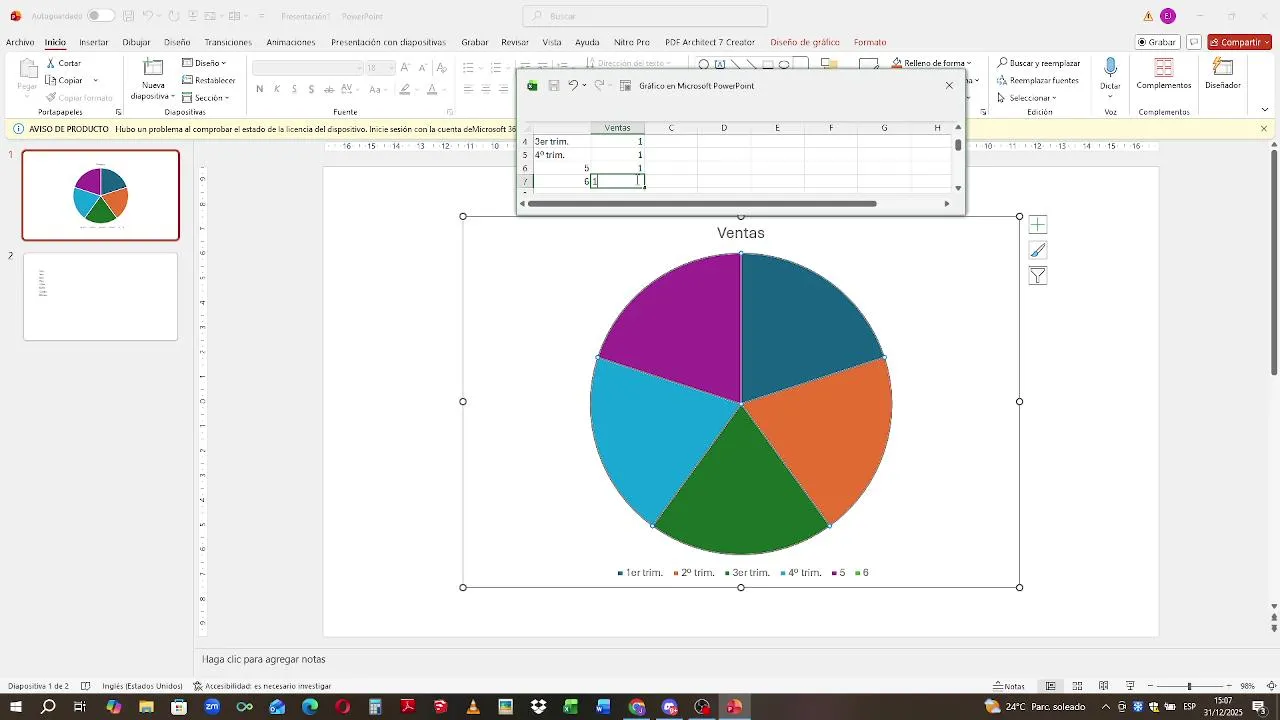This screenshot has height=720, width=1280.
Task: Click the Copiar icon
Action: (x=50, y=80)
